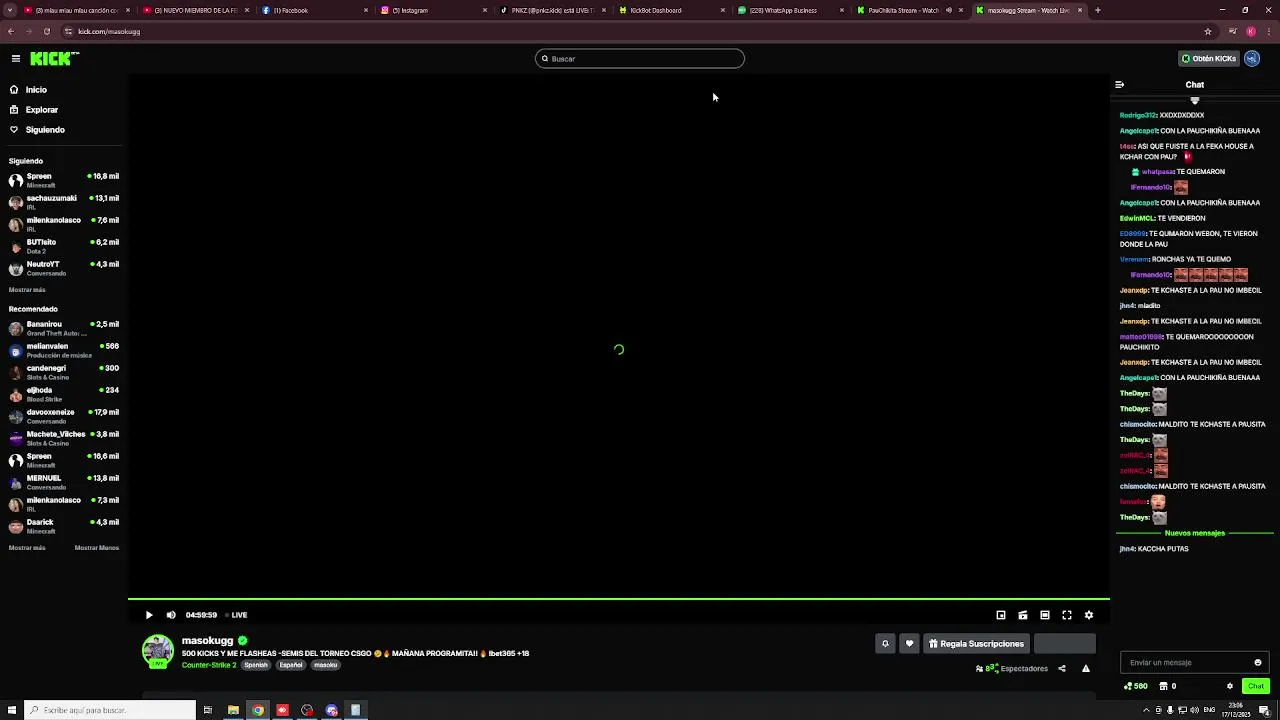Reload the kick.com page
The width and height of the screenshot is (1280, 720).
pos(46,31)
